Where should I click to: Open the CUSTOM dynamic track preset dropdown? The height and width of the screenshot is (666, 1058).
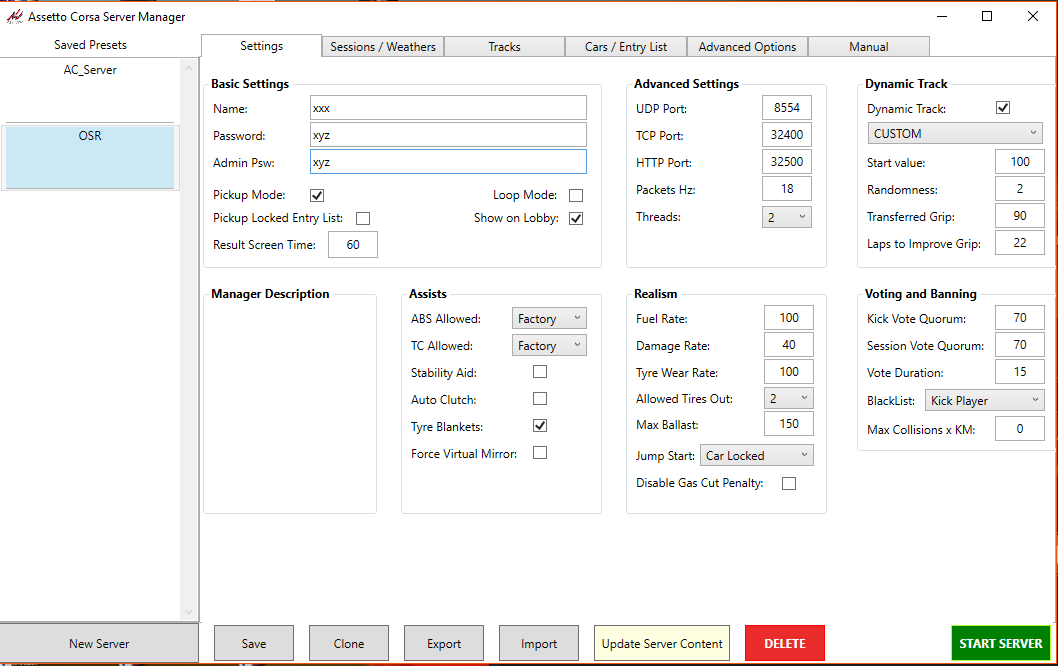click(955, 134)
